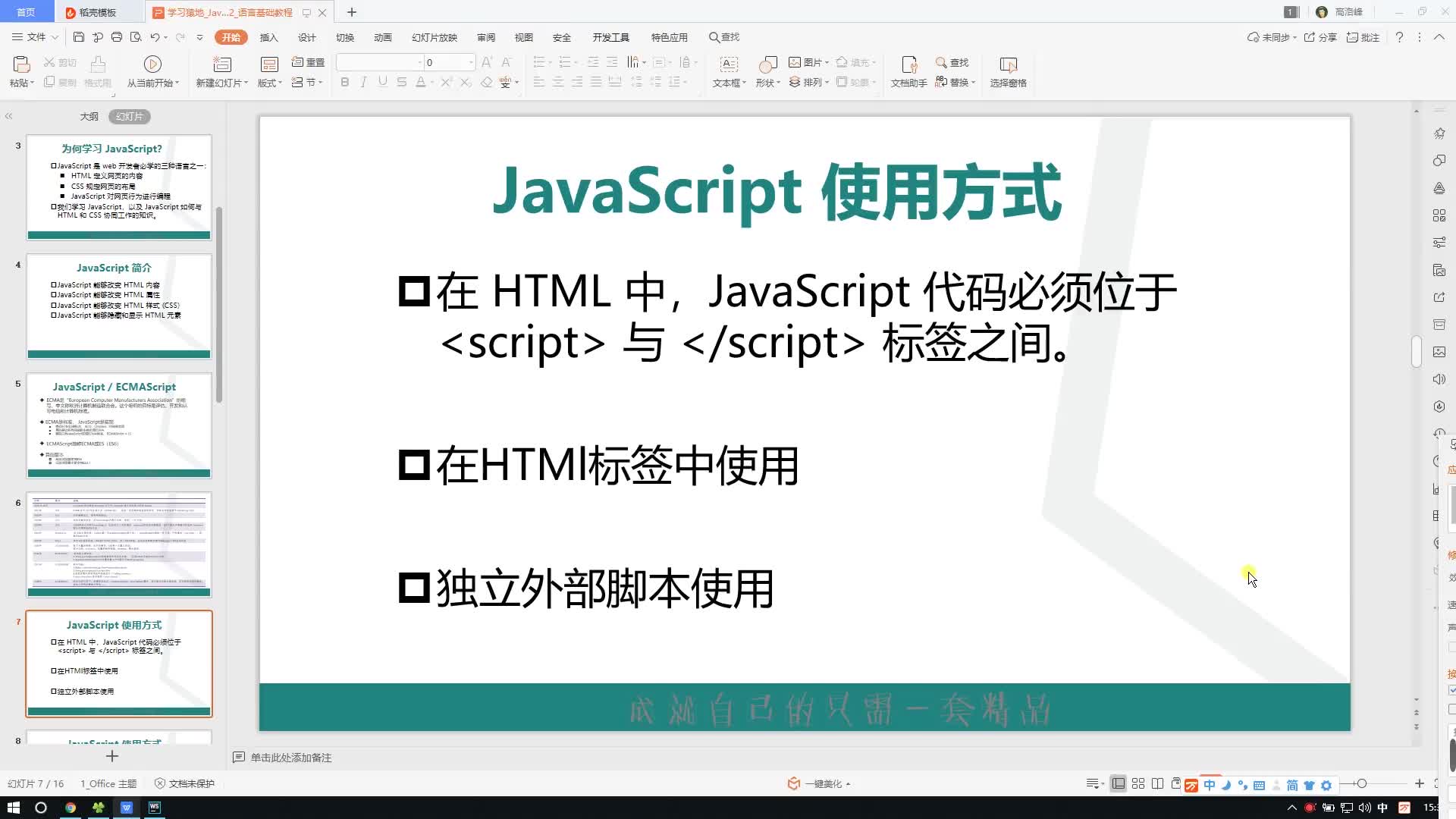1456x819 pixels.
Task: Switch to the 视图 View tab
Action: [x=524, y=37]
